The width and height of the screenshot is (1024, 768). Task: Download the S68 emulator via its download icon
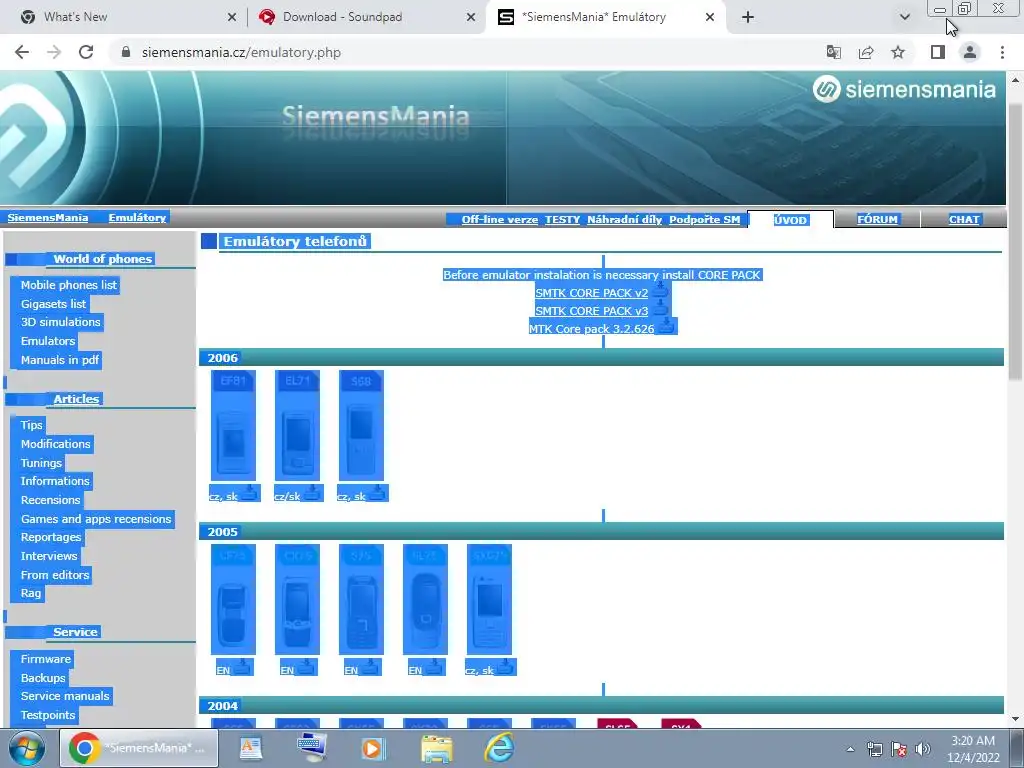[x=377, y=493]
